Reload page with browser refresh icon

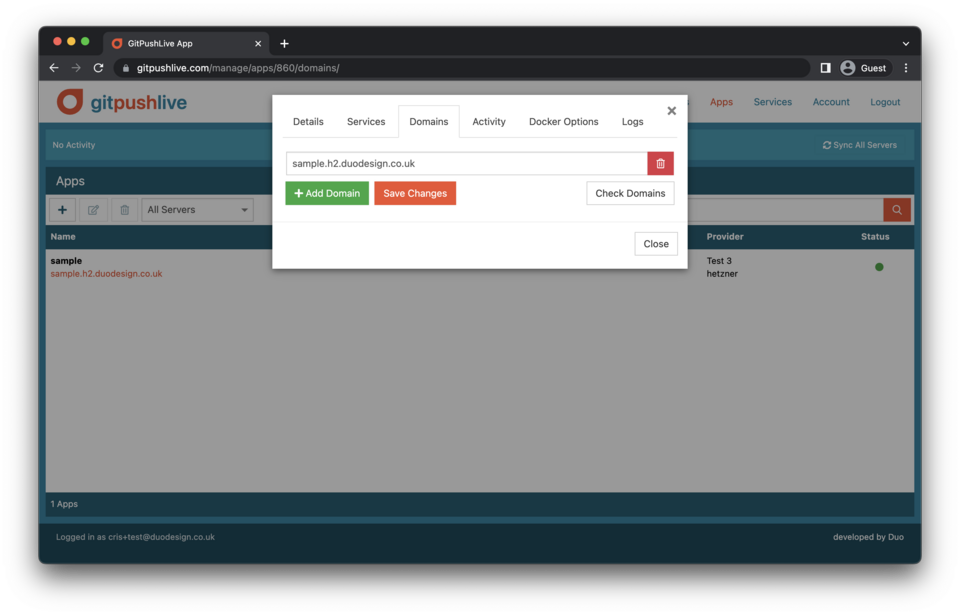tap(98, 68)
